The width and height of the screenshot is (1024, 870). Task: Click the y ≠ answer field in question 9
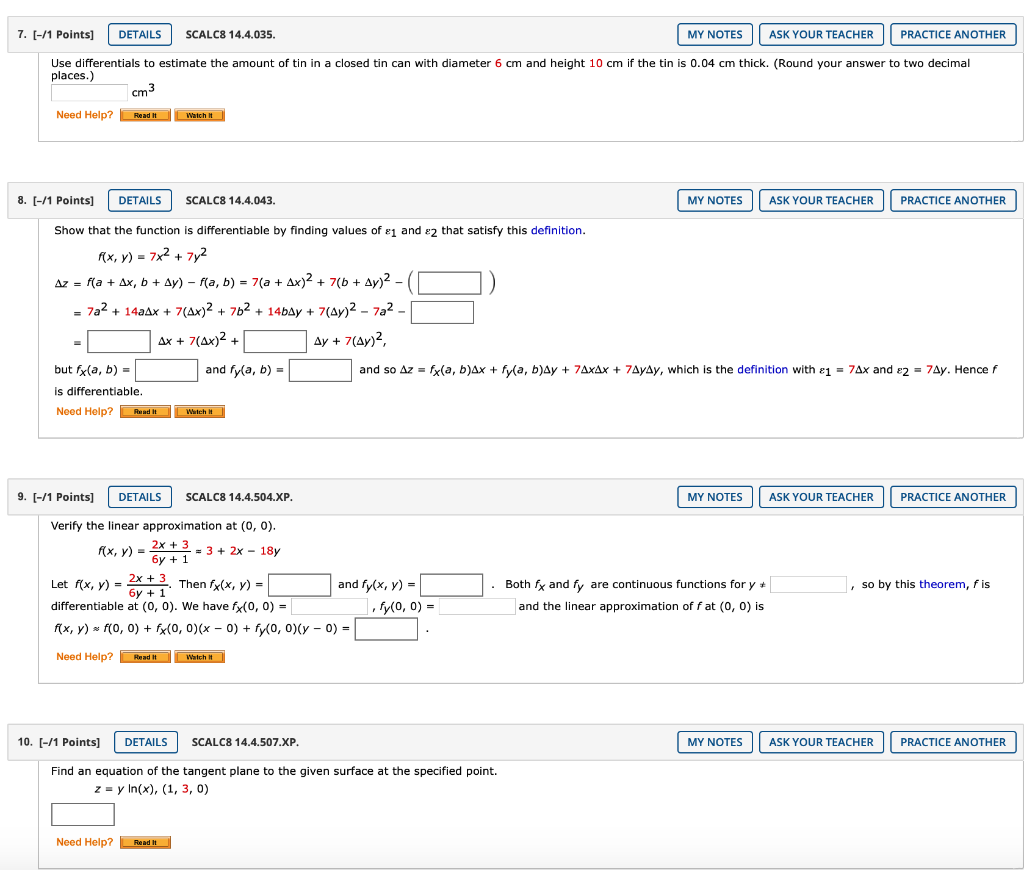(808, 585)
